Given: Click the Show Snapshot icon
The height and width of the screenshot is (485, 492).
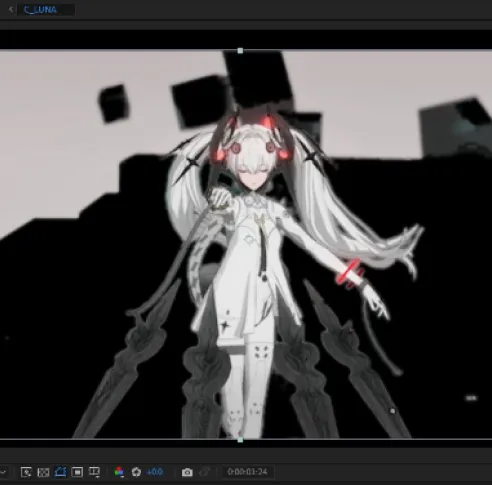Looking at the screenshot, I should (x=204, y=472).
